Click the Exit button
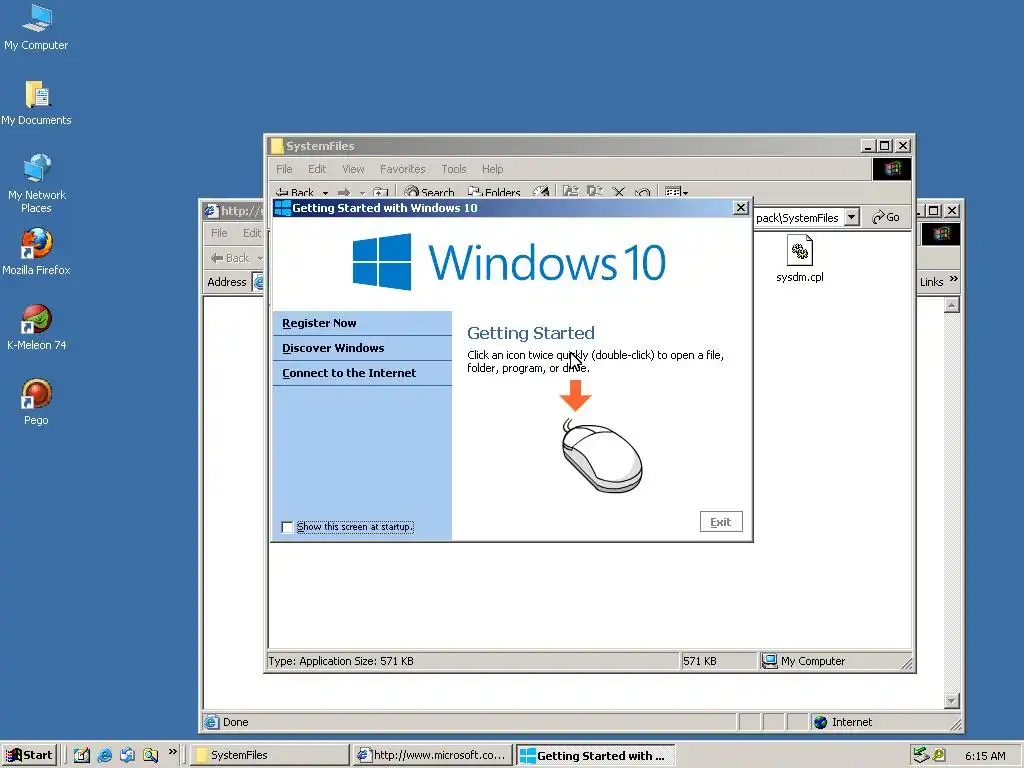The image size is (1024, 768). pyautogui.click(x=721, y=522)
